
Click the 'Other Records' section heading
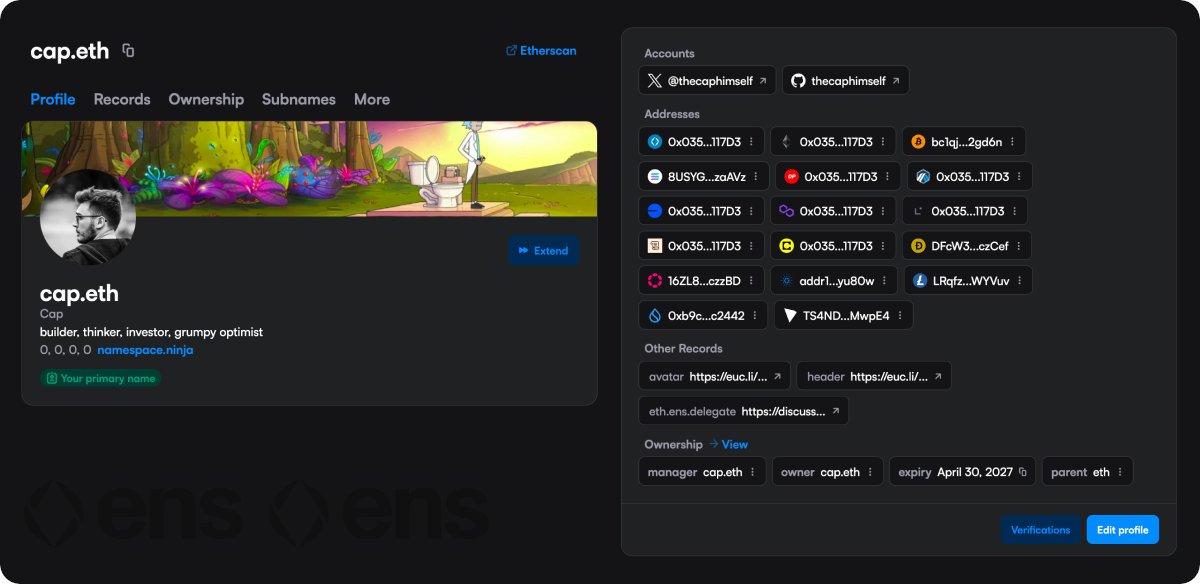tap(683, 349)
